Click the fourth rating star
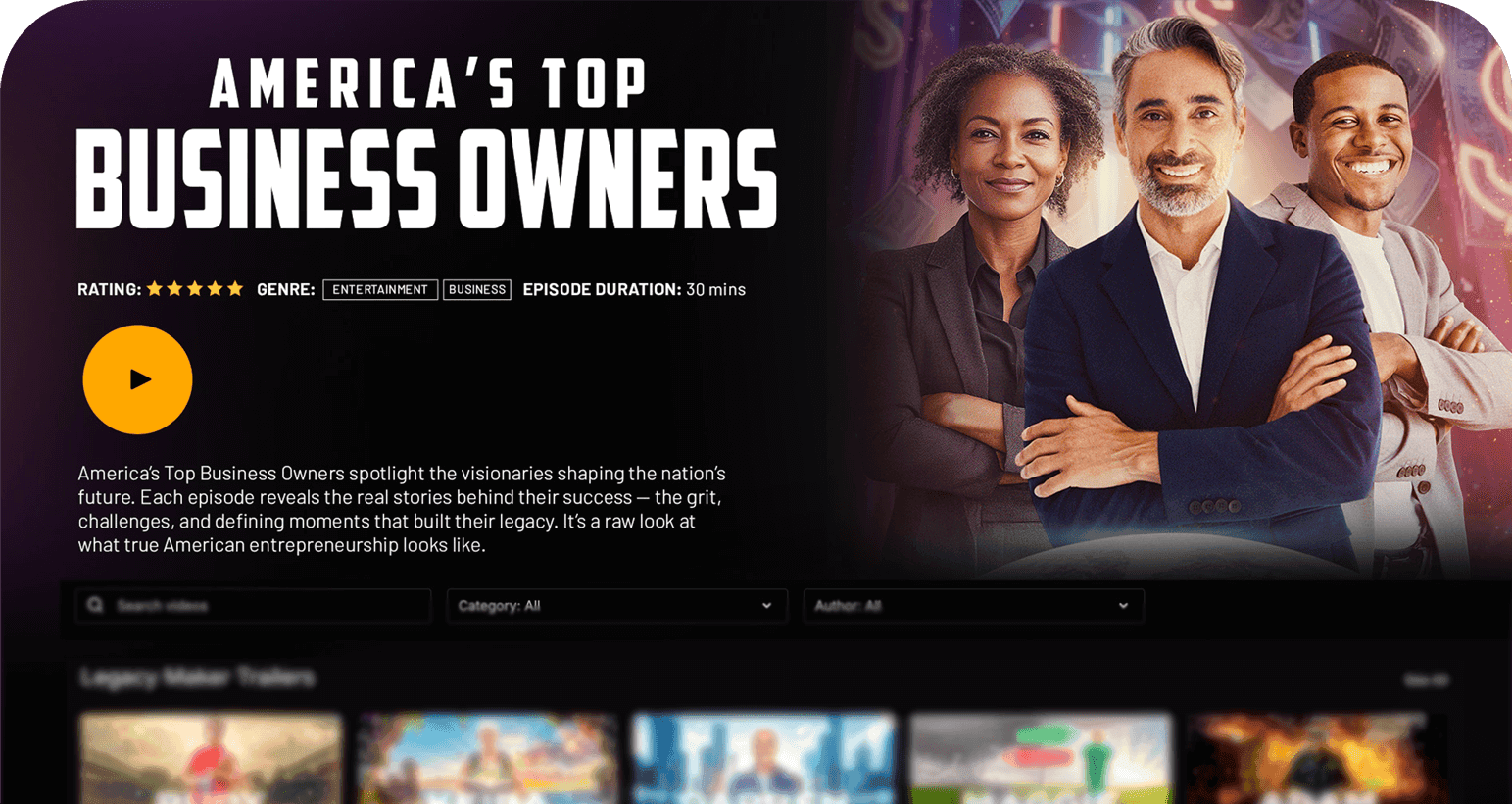 pyautogui.click(x=215, y=289)
